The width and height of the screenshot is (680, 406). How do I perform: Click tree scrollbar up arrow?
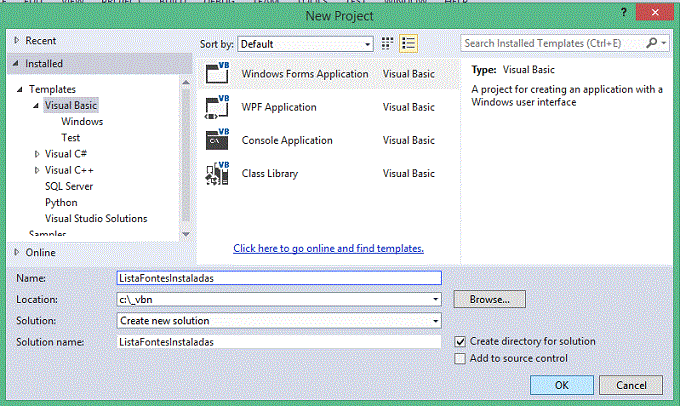pos(186,82)
